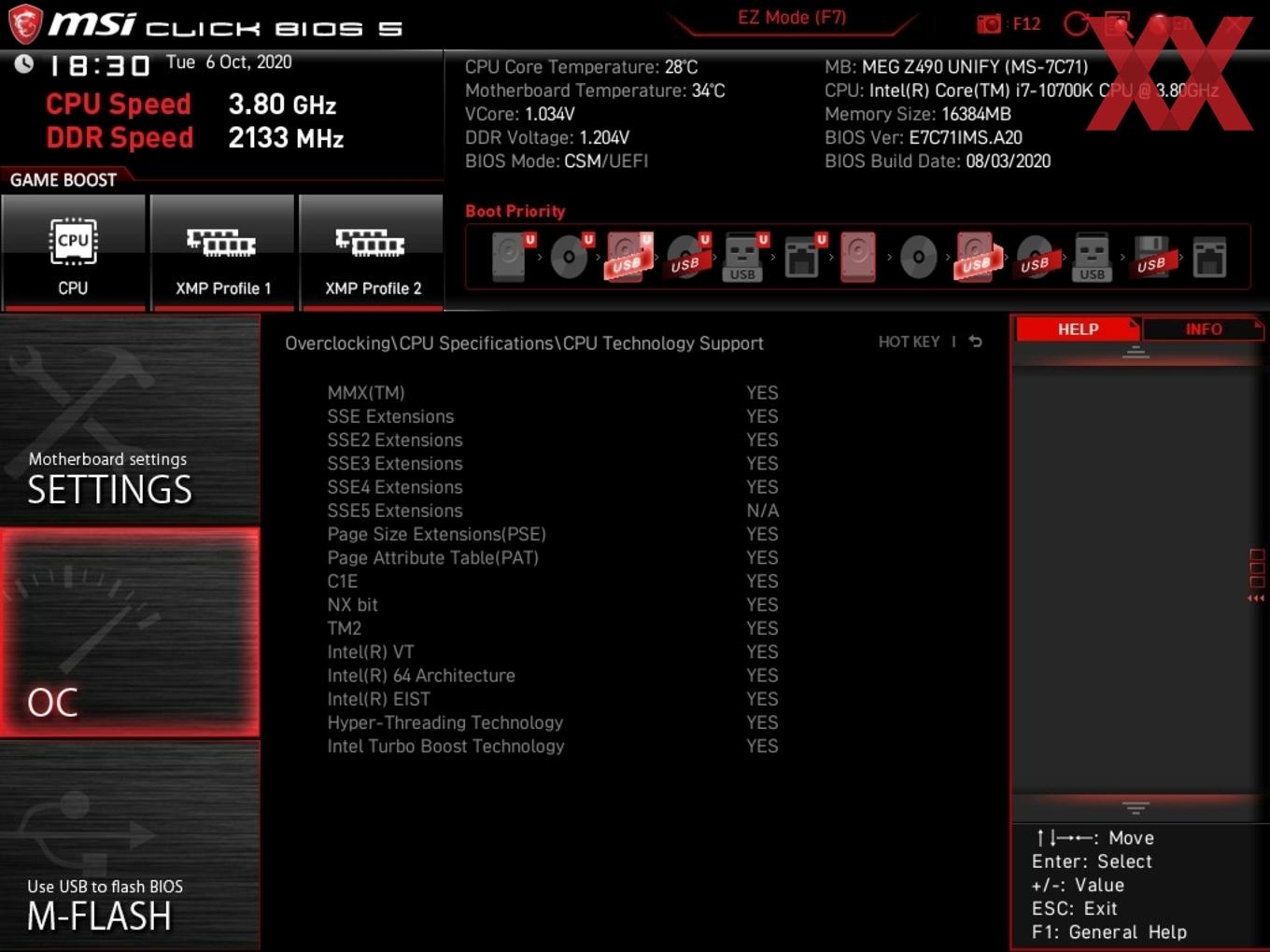Select the UEFI USB optical drive boot icon
The width and height of the screenshot is (1270, 952).
(x=688, y=257)
